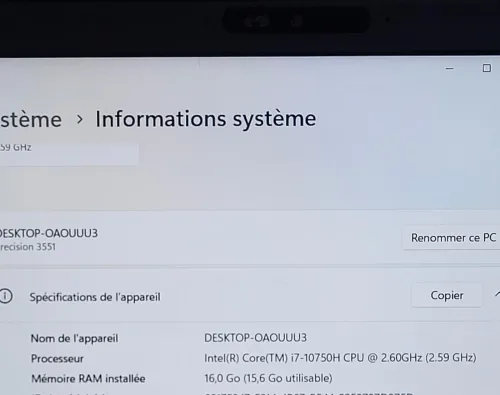Click the Nom de l'appareil label

[x=74, y=338]
